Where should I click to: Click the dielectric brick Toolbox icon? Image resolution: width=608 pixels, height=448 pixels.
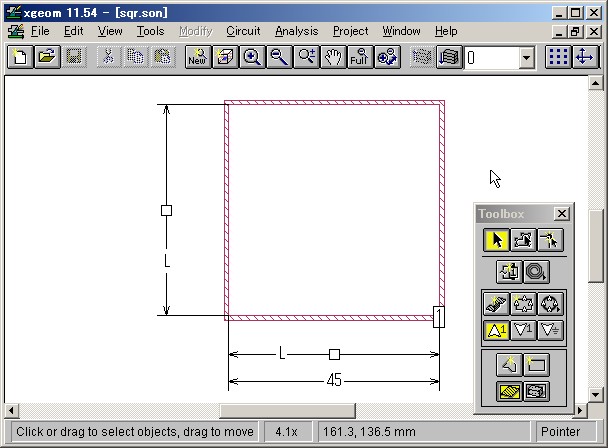click(537, 391)
